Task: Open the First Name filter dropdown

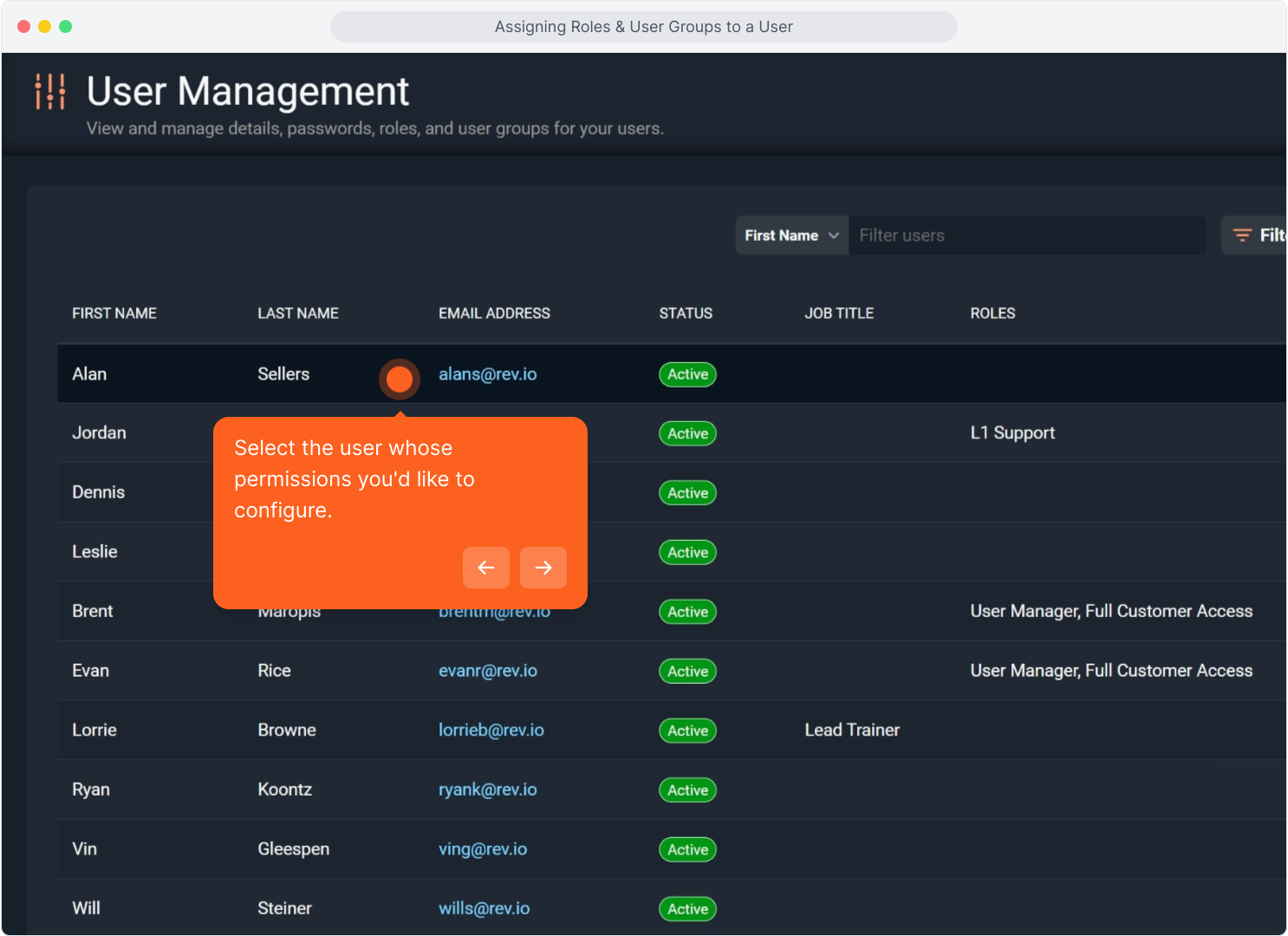Action: (x=790, y=235)
